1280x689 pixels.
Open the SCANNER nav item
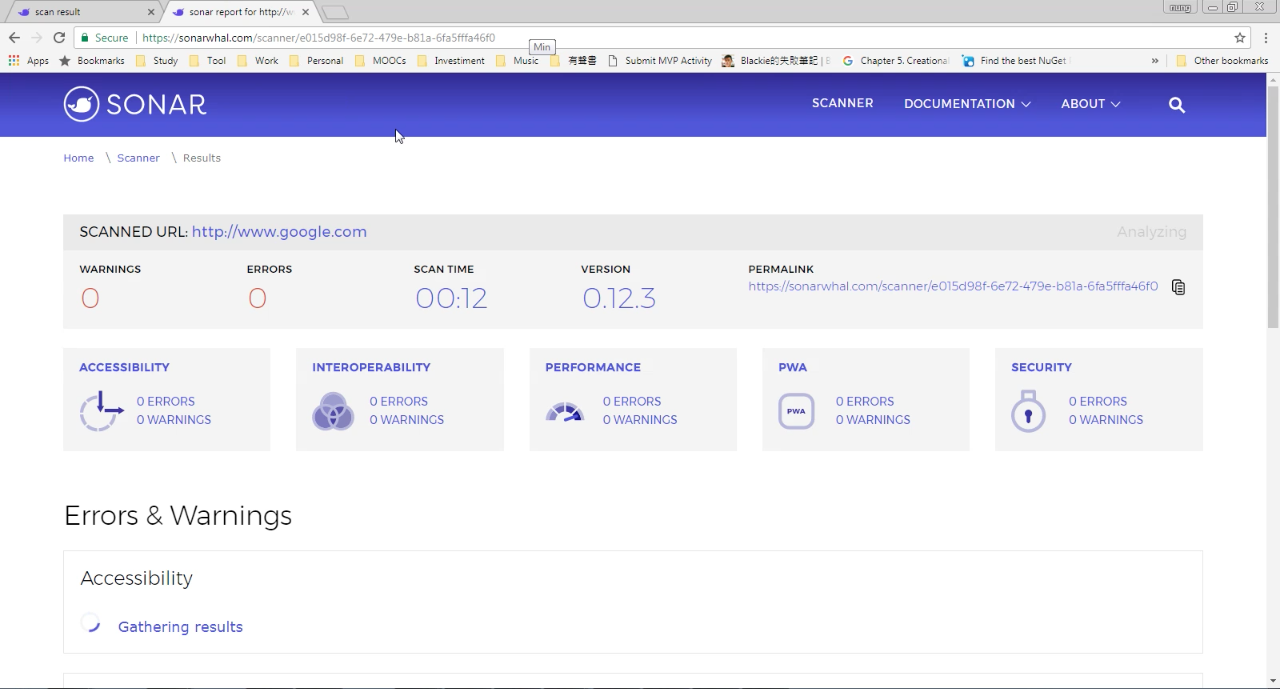[842, 103]
